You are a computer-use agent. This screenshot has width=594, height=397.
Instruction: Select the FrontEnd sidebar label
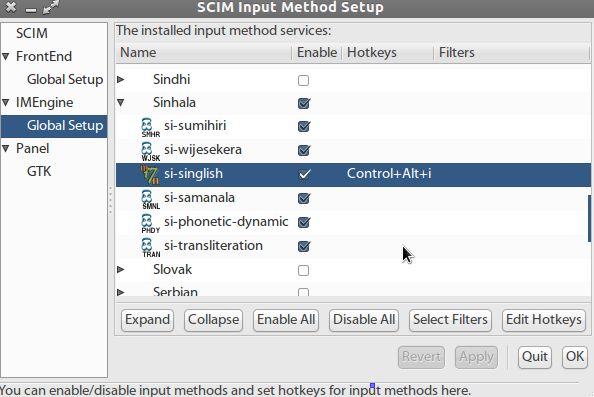(x=44, y=56)
